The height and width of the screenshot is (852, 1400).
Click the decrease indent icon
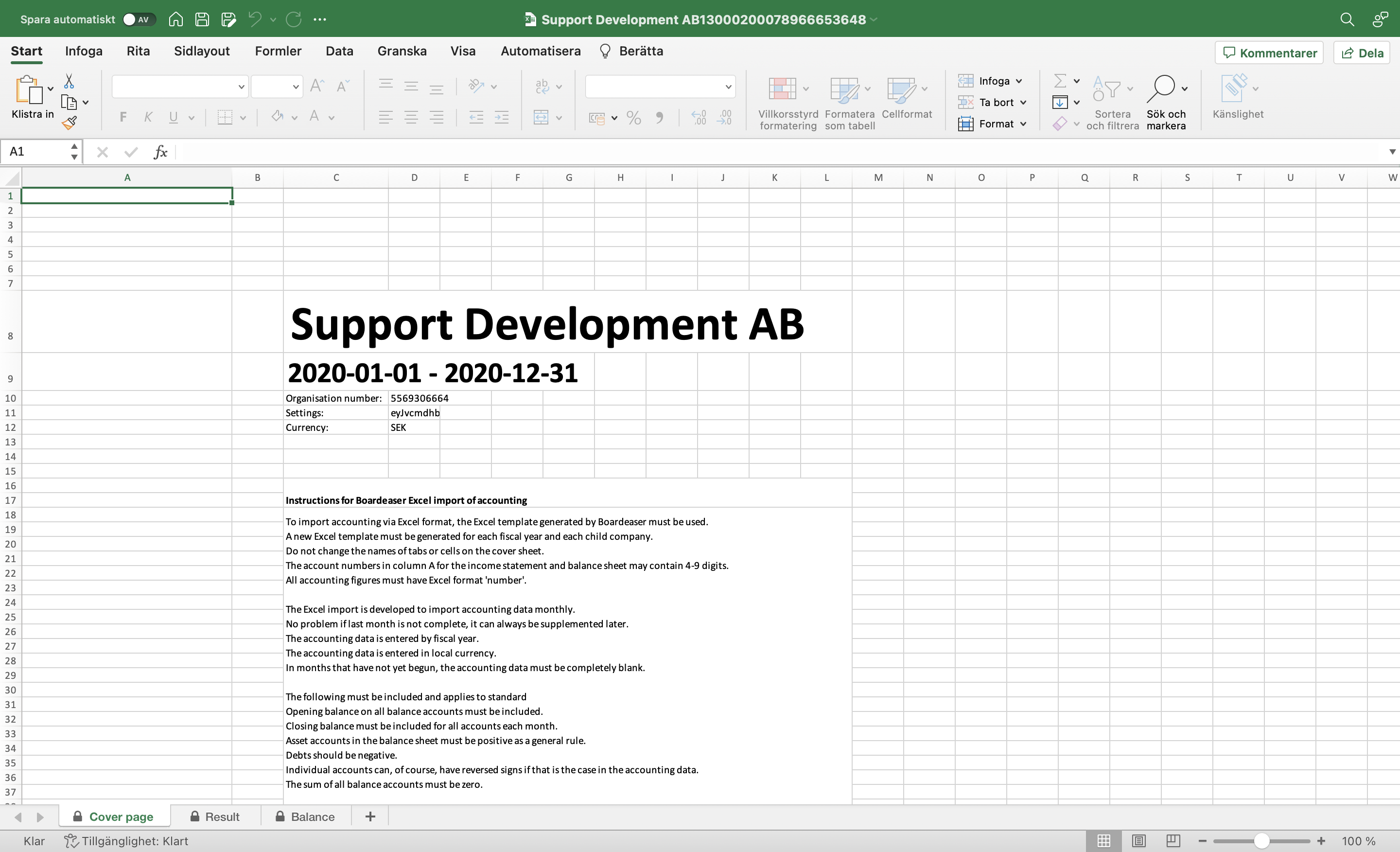(x=476, y=118)
